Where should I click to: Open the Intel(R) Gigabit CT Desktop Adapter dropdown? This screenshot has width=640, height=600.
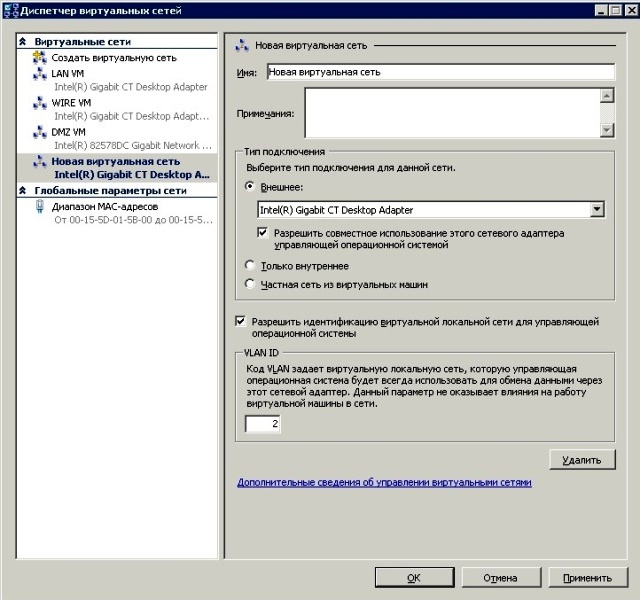(597, 209)
